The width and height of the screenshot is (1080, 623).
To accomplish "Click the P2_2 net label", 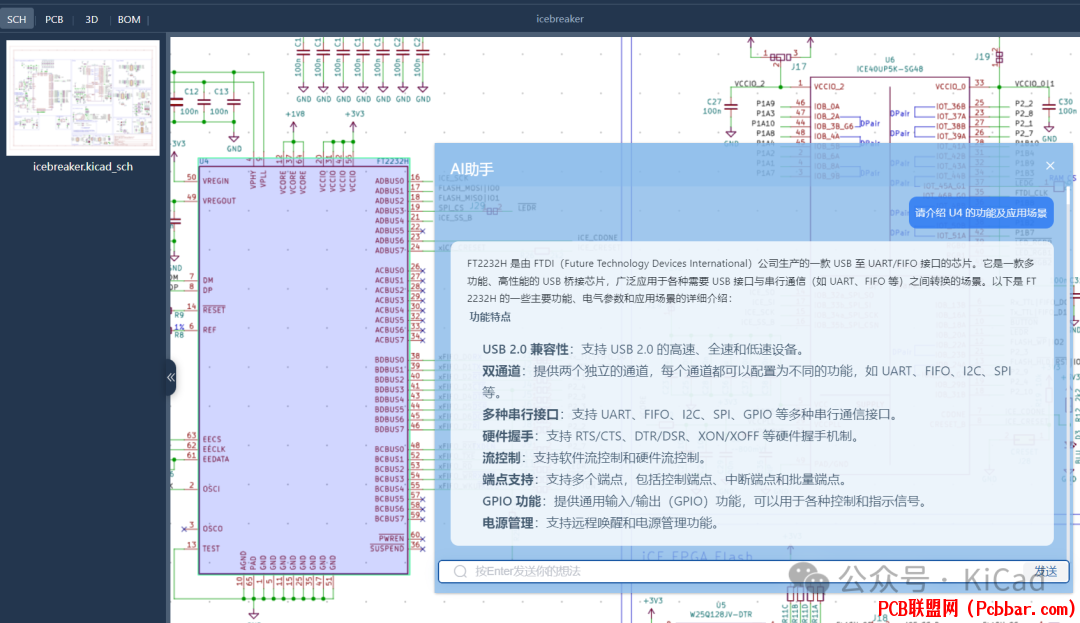I will pos(1024,103).
